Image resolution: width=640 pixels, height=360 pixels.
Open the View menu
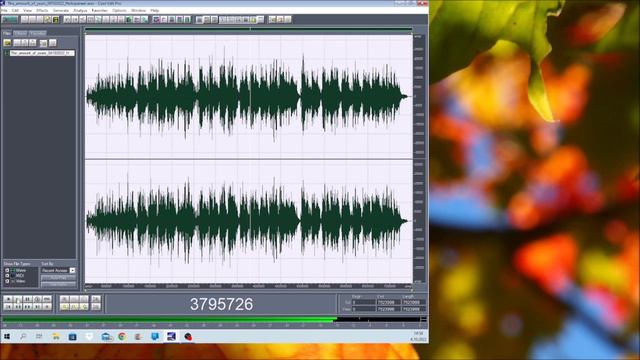(x=27, y=10)
